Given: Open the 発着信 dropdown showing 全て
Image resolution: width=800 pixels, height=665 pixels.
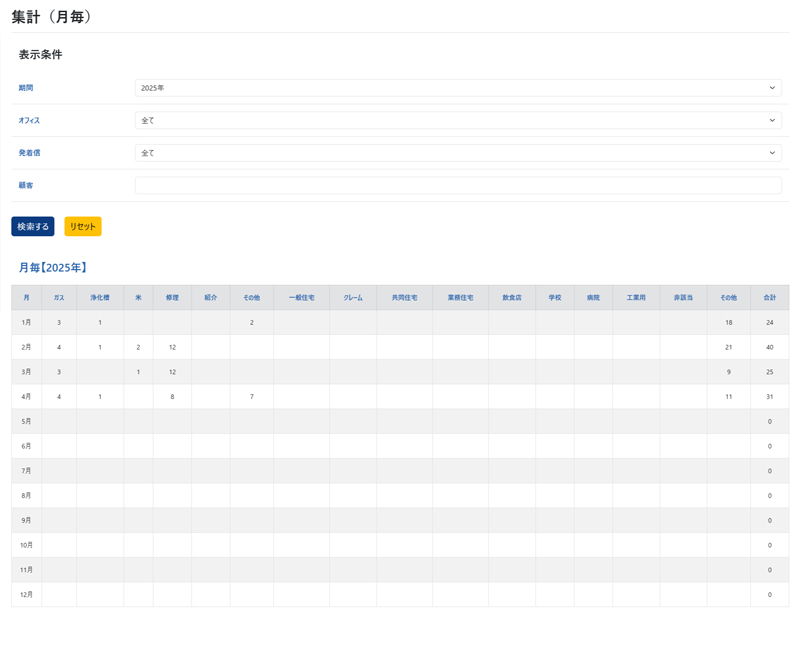Looking at the screenshot, I should (458, 153).
